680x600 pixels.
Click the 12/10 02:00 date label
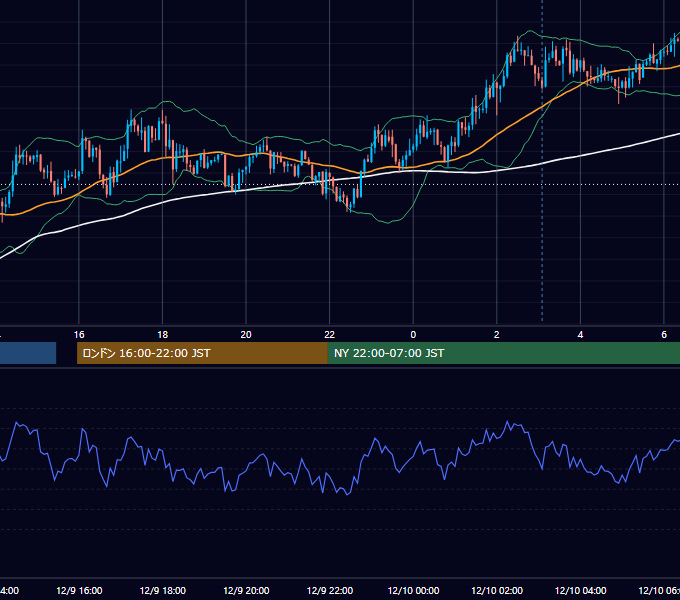[497, 590]
